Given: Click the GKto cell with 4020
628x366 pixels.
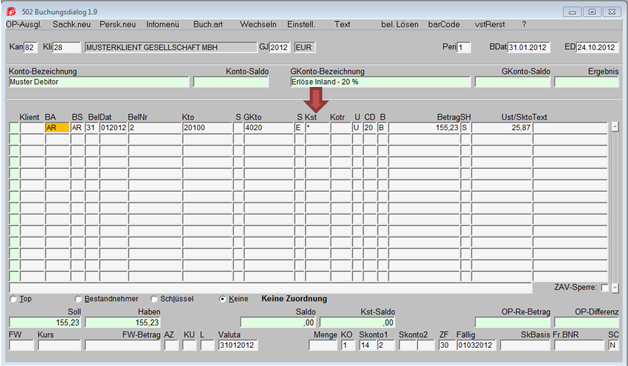Looking at the screenshot, I should click(x=269, y=128).
